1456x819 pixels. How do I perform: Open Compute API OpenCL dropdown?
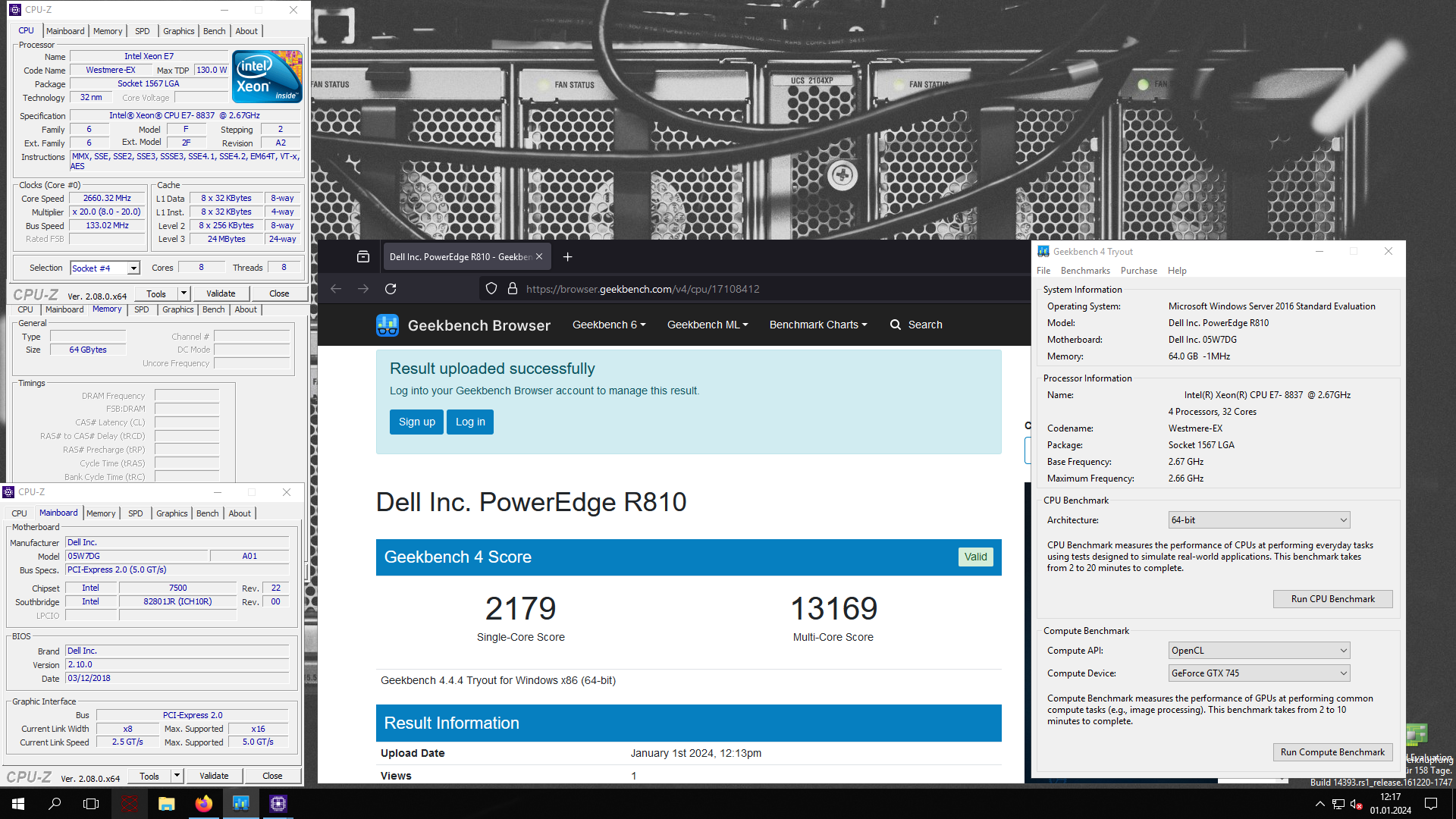tap(1260, 651)
